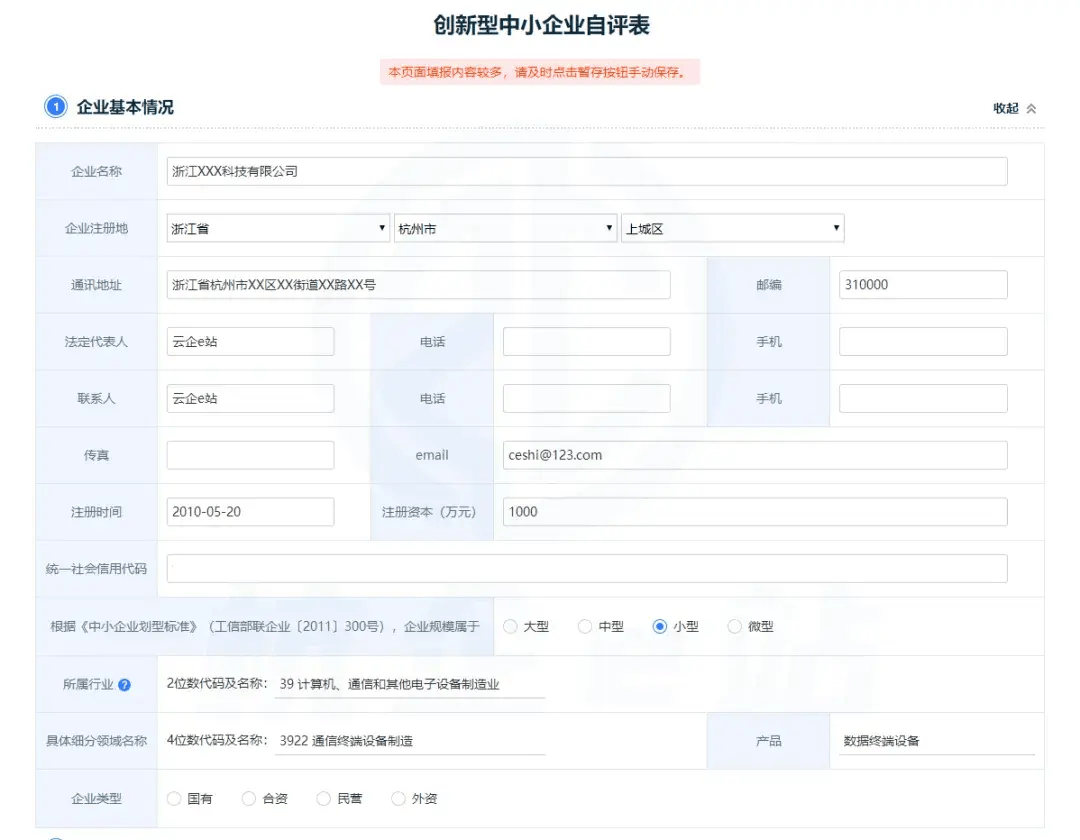Click the 通讯地址 address field

click(418, 285)
